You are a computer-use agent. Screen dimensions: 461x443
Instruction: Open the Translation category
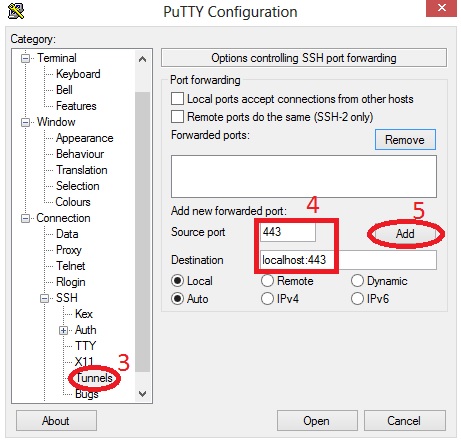click(81, 170)
